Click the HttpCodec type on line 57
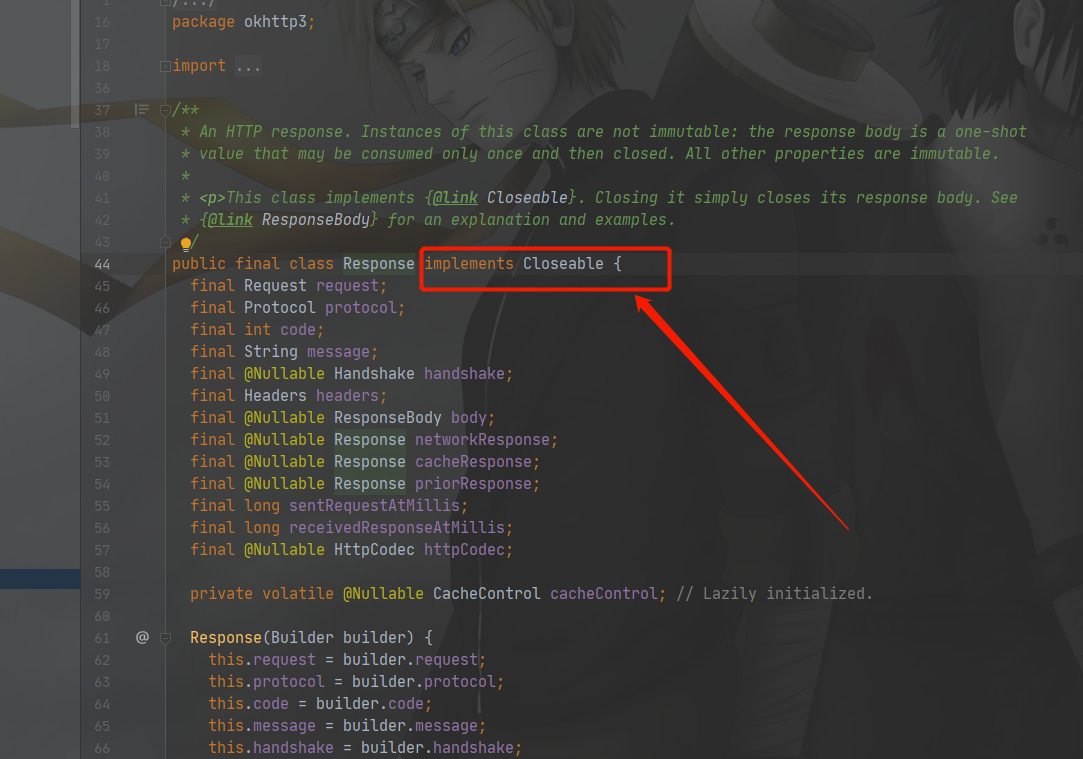The width and height of the screenshot is (1083, 759). [374, 550]
